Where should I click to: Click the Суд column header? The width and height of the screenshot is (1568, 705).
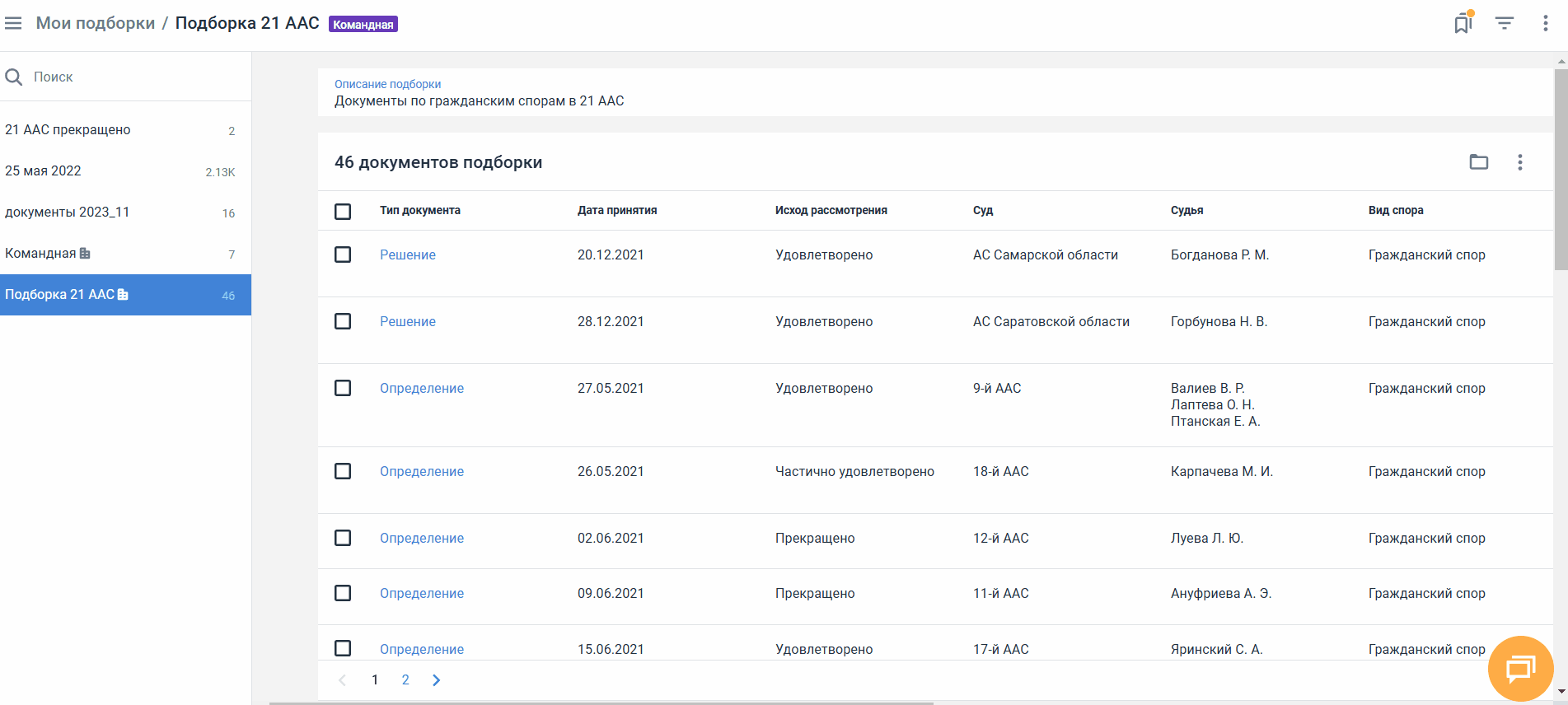[x=983, y=211]
